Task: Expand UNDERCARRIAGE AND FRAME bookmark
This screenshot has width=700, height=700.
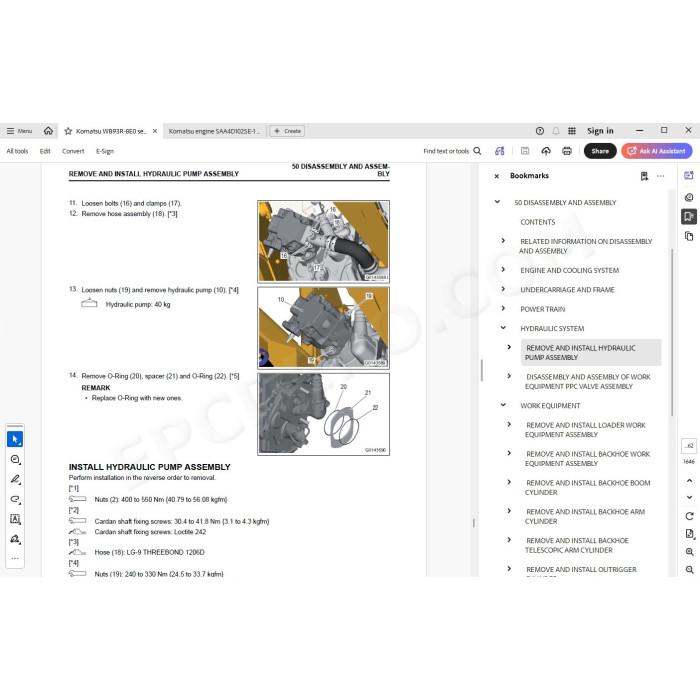Action: point(503,289)
